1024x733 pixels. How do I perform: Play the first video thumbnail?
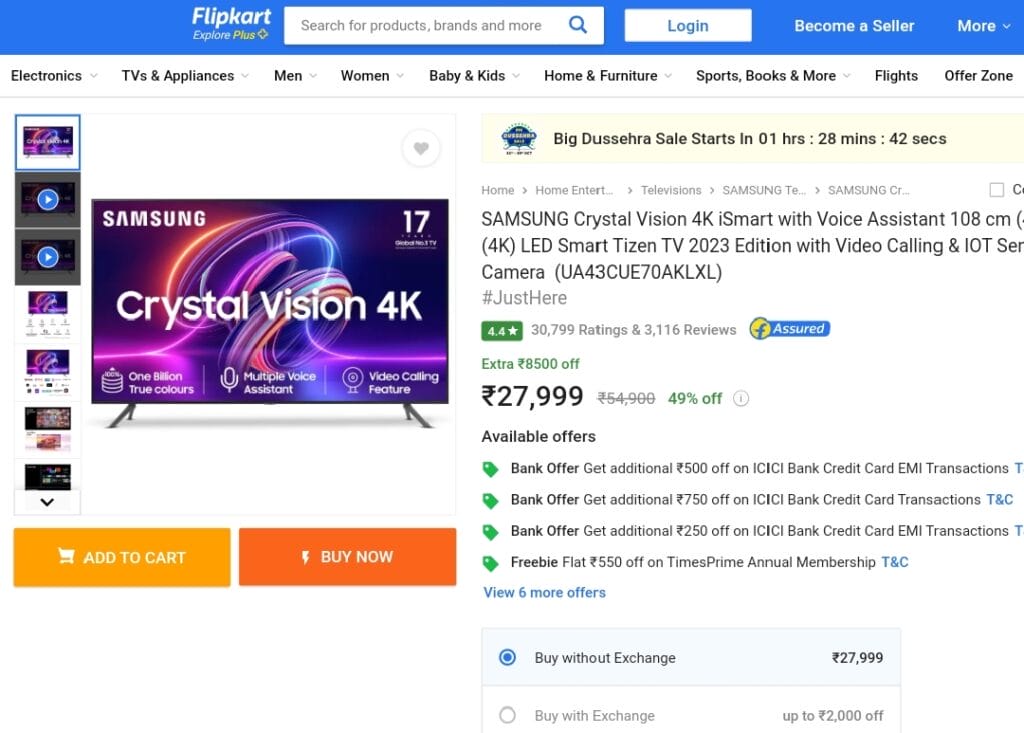point(47,199)
